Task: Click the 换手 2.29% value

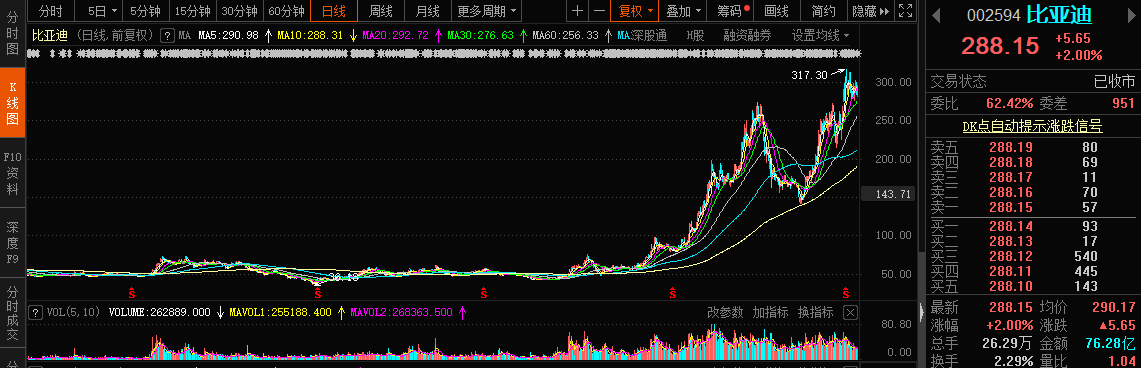Action: 1014,360
